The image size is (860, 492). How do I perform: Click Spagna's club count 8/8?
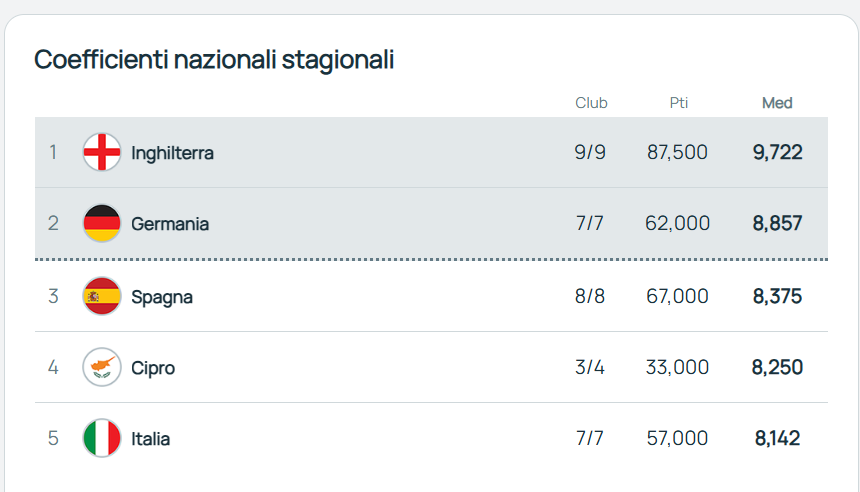click(590, 296)
